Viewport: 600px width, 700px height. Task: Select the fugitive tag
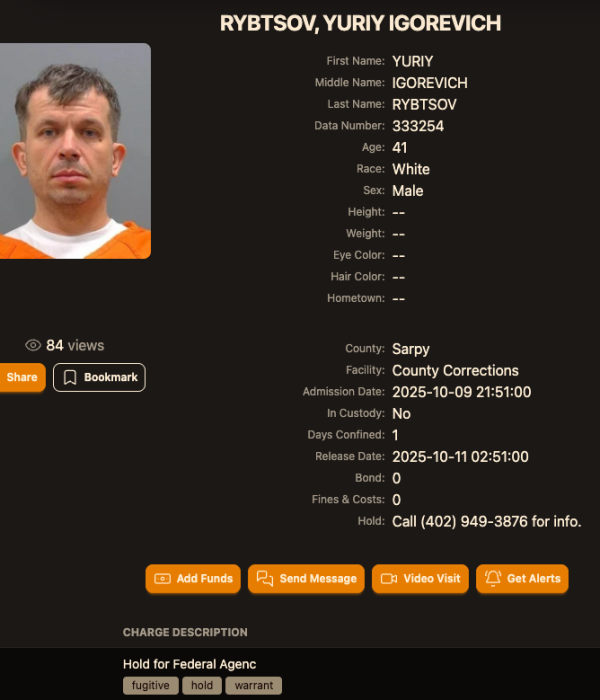pyautogui.click(x=151, y=685)
